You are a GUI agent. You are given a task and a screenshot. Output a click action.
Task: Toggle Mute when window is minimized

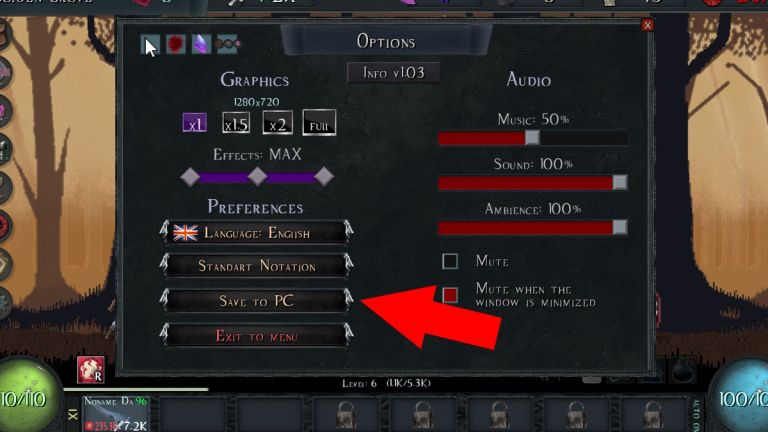(x=450, y=295)
